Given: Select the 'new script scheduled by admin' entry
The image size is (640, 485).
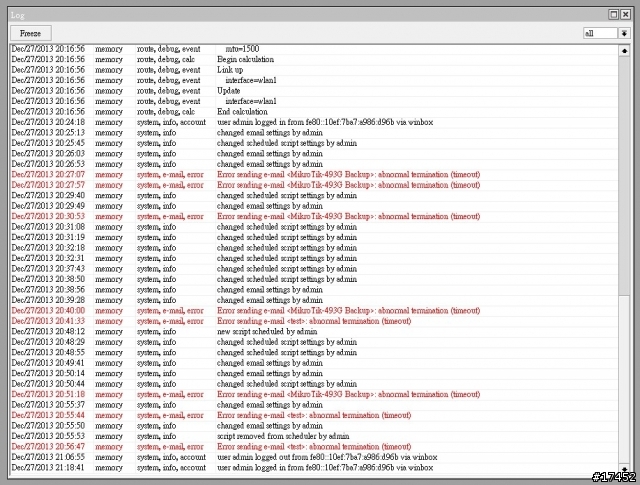Looking at the screenshot, I should point(314,332).
